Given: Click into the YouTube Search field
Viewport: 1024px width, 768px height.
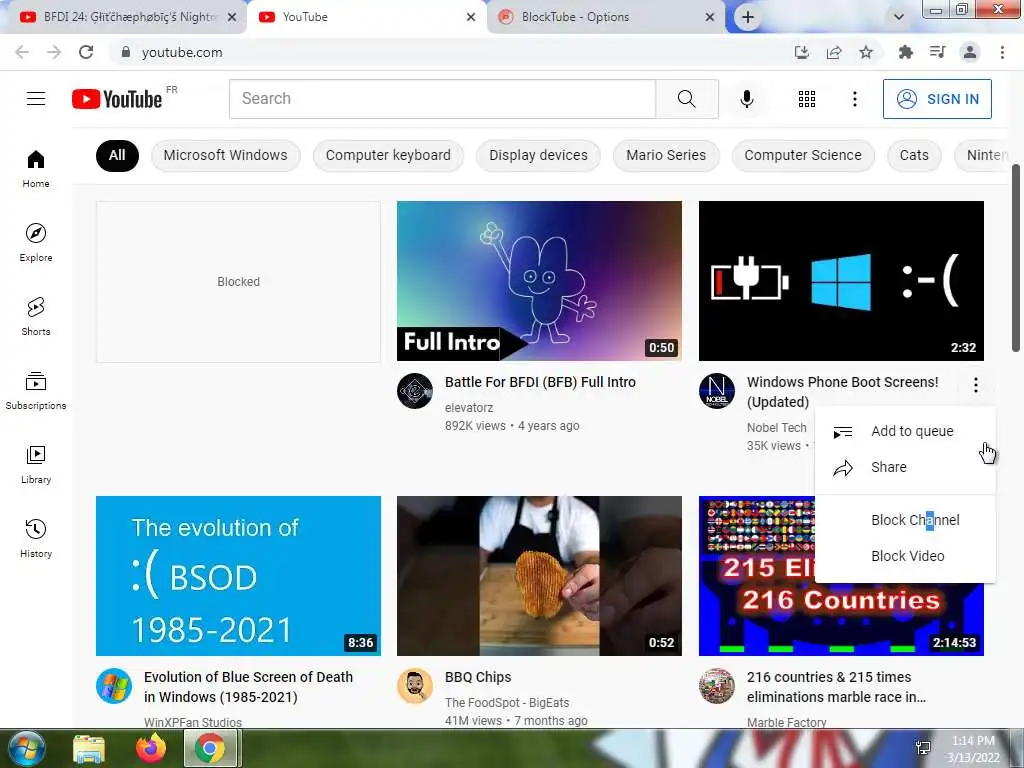Looking at the screenshot, I should (442, 99).
